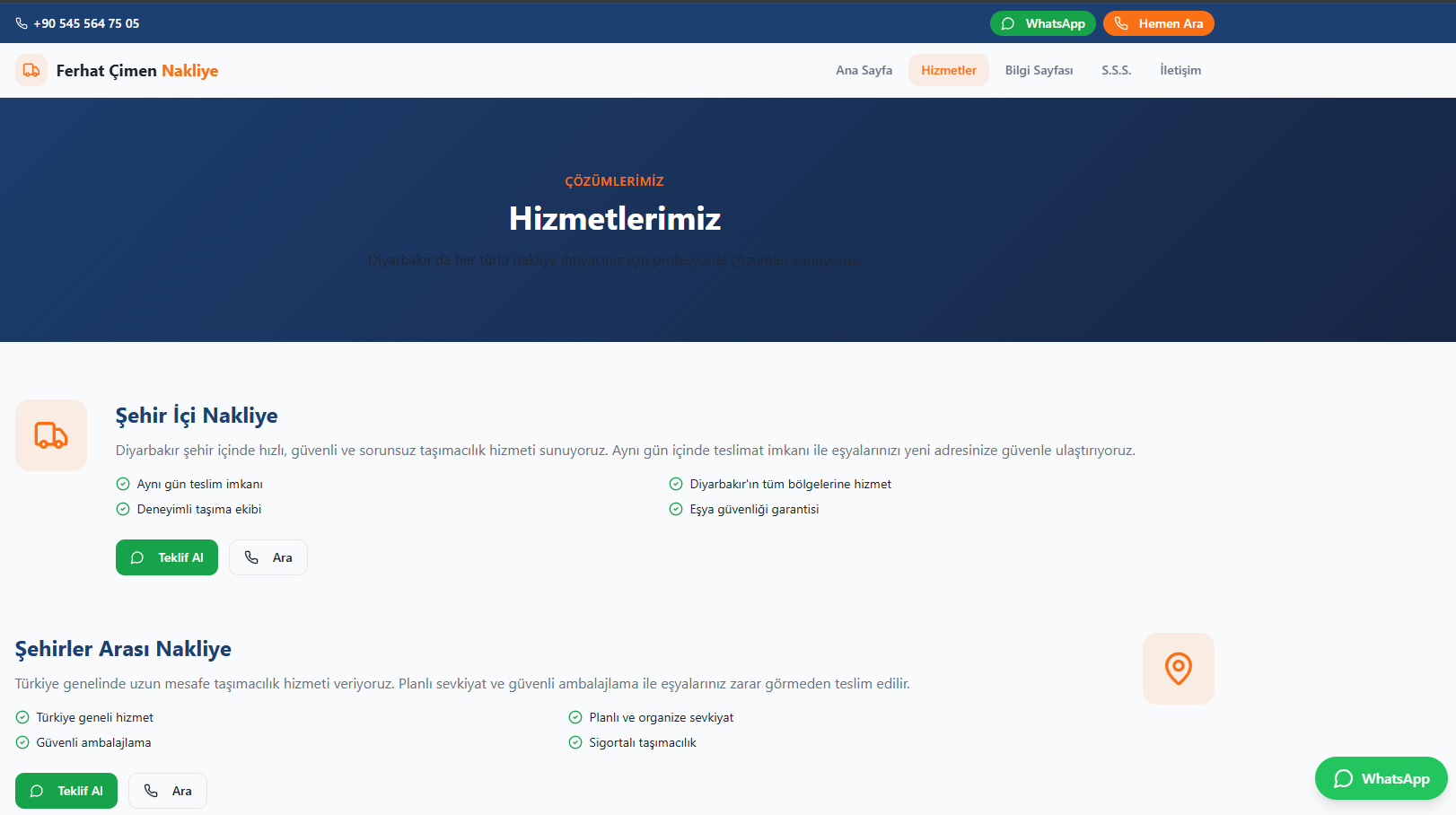Select the Hizmetler navigation tab

(x=949, y=70)
